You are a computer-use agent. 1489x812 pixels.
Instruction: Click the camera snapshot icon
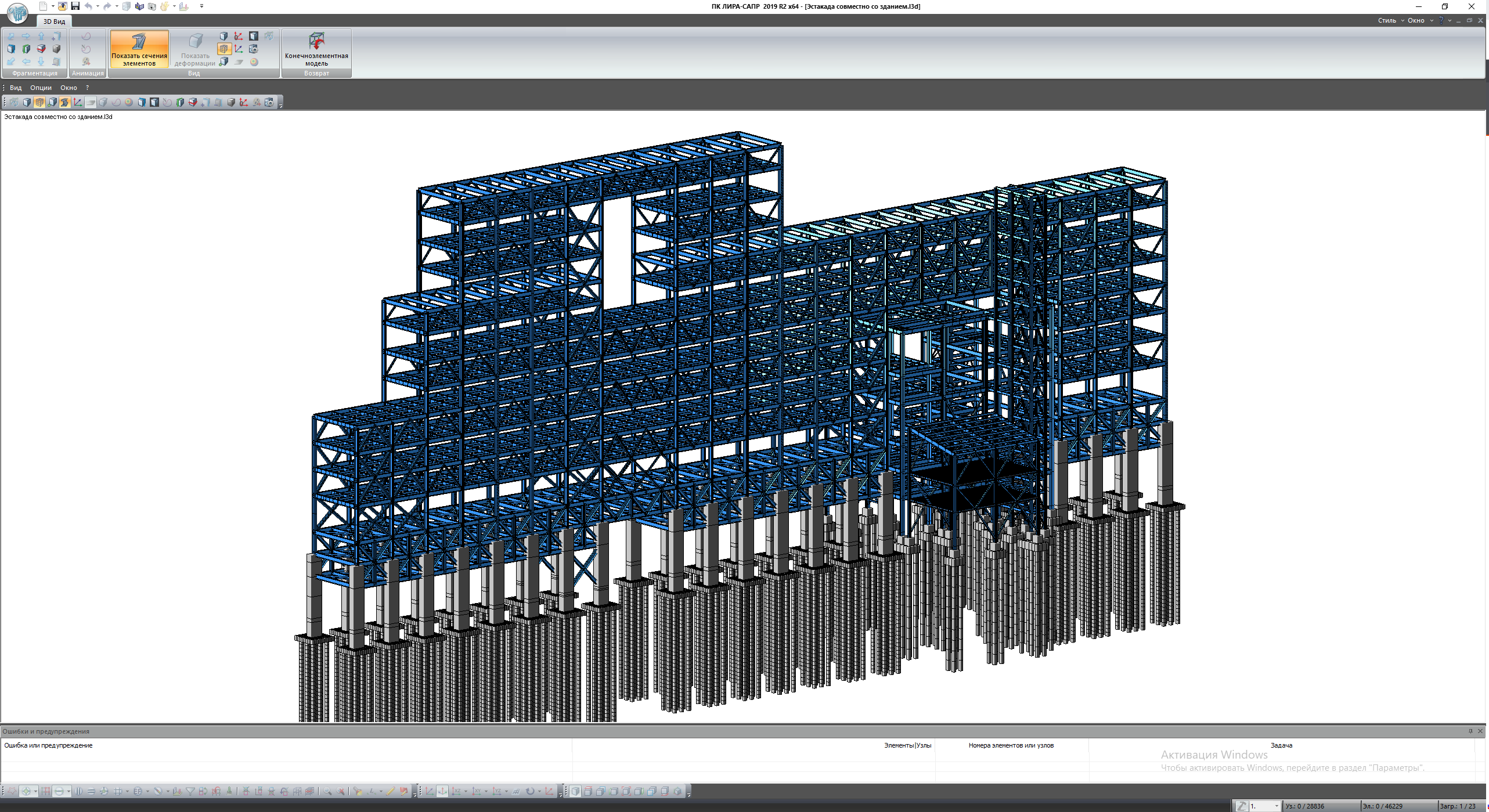pyautogui.click(x=152, y=6)
